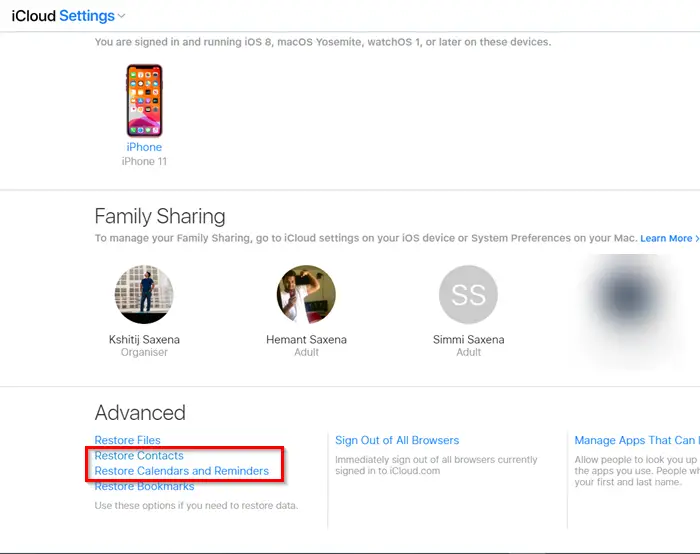700x554 pixels.
Task: Choose Restore Bookmarks
Action: 144,486
